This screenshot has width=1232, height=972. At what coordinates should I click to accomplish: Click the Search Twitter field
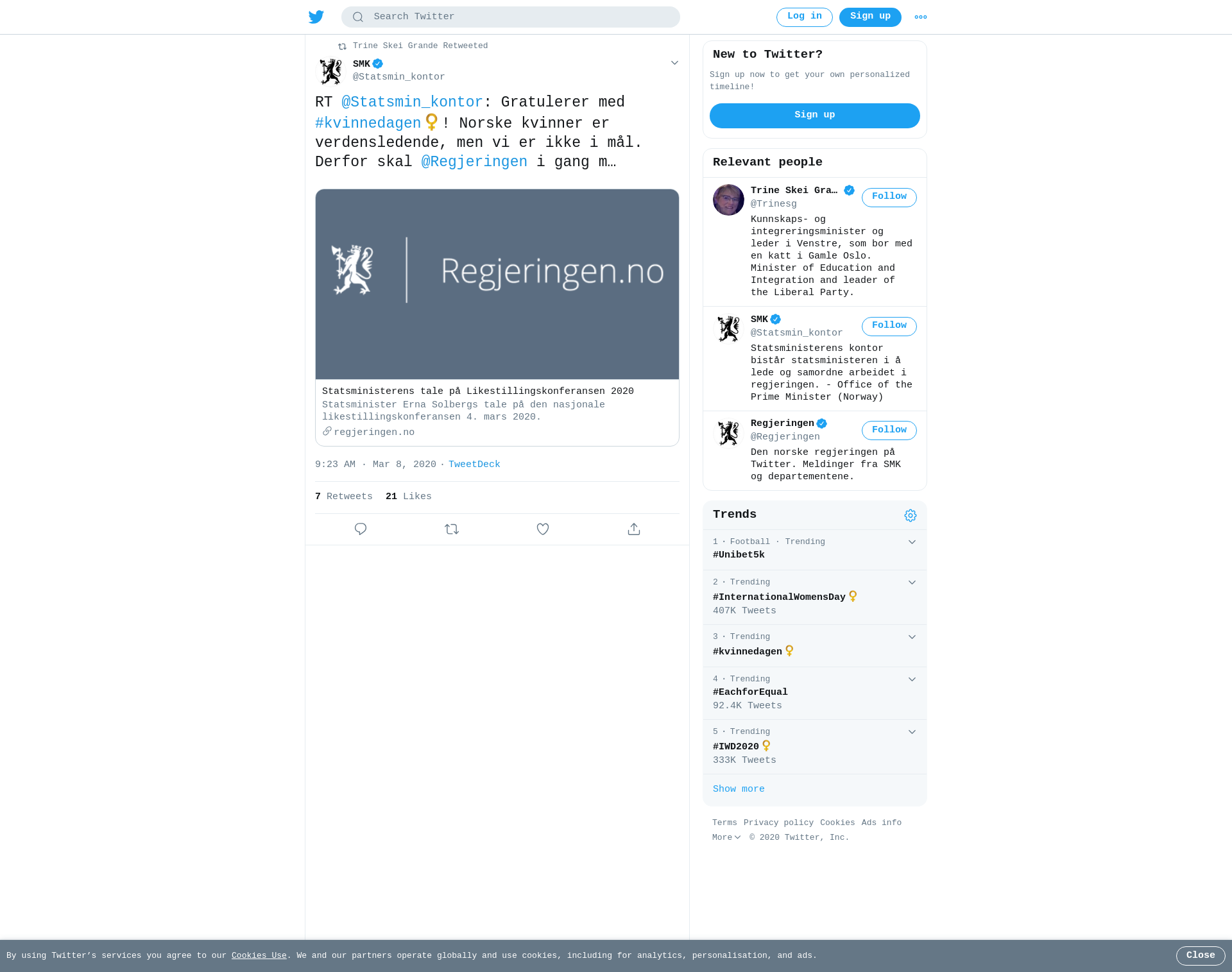click(511, 17)
